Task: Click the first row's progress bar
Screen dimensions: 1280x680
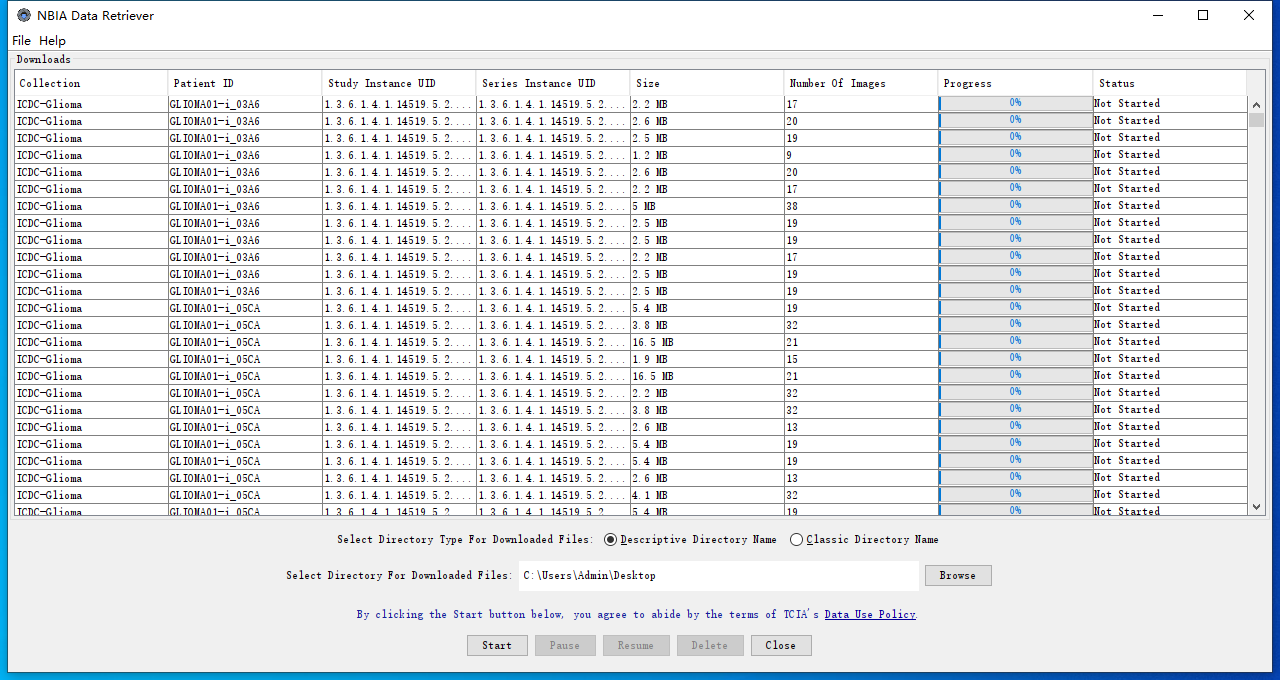Action: (1015, 104)
